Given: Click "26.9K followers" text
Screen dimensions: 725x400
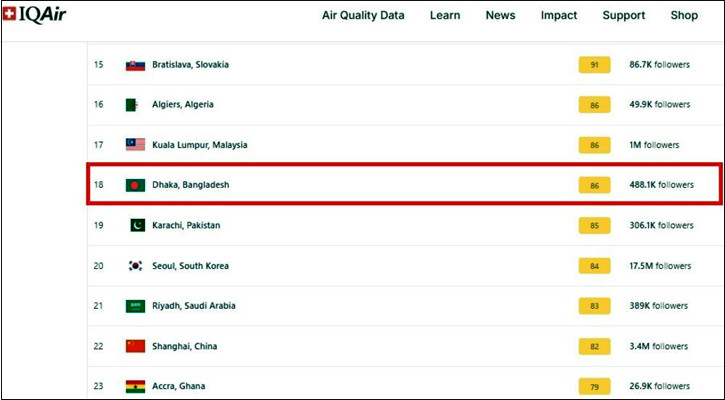Looking at the screenshot, I should click(660, 386).
